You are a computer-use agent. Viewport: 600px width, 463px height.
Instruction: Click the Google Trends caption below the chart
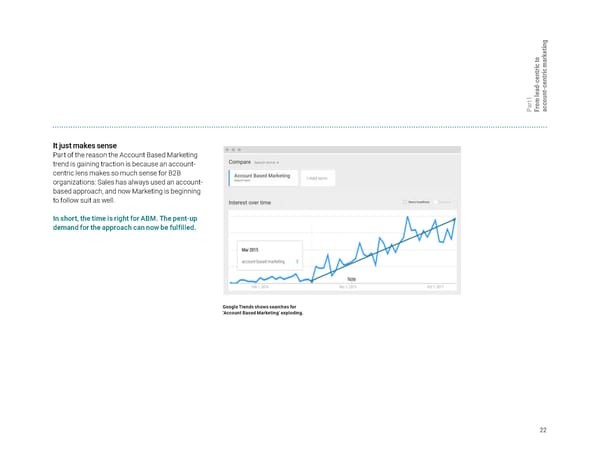click(260, 308)
